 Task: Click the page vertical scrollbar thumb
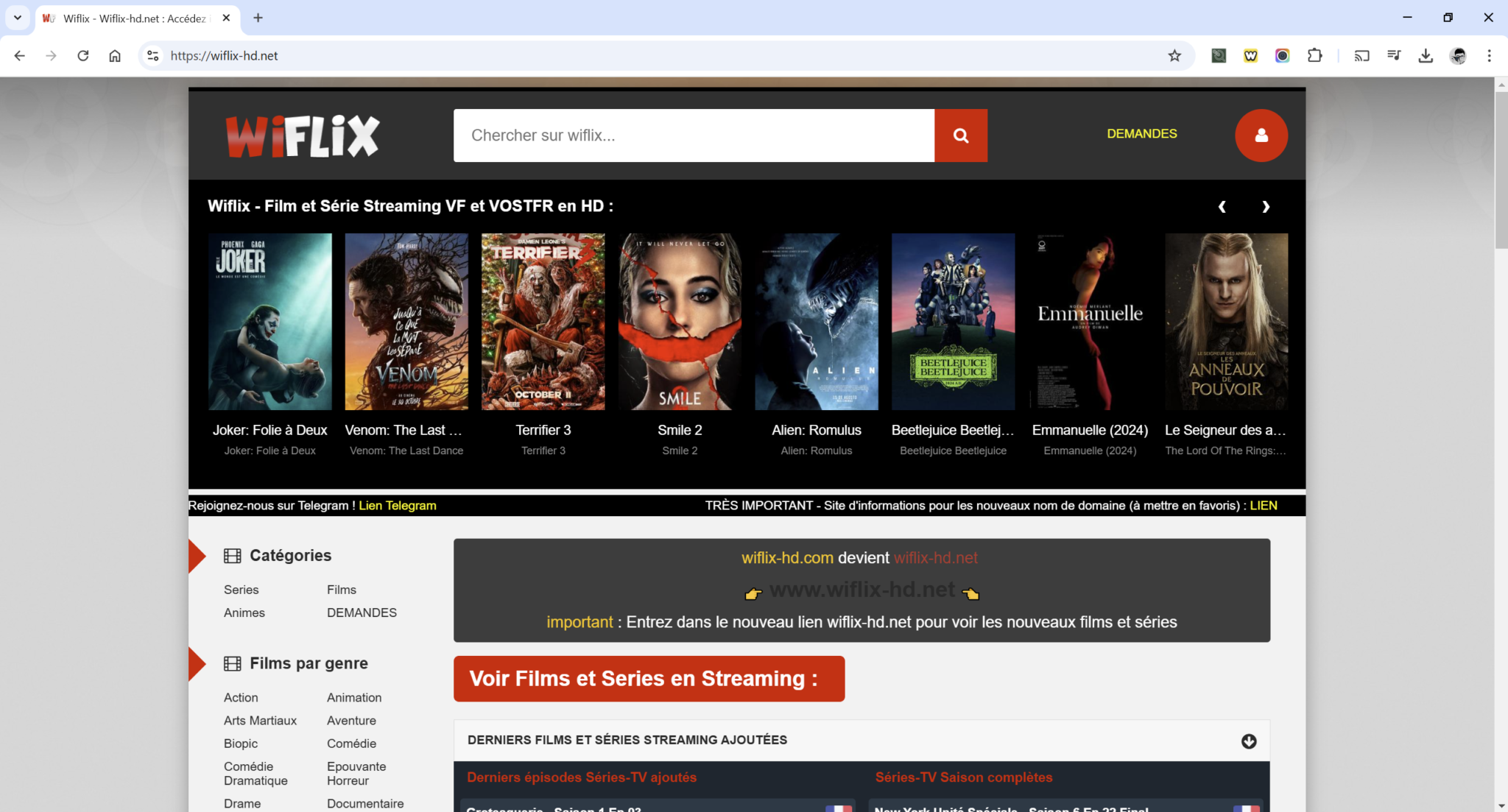(x=1501, y=170)
